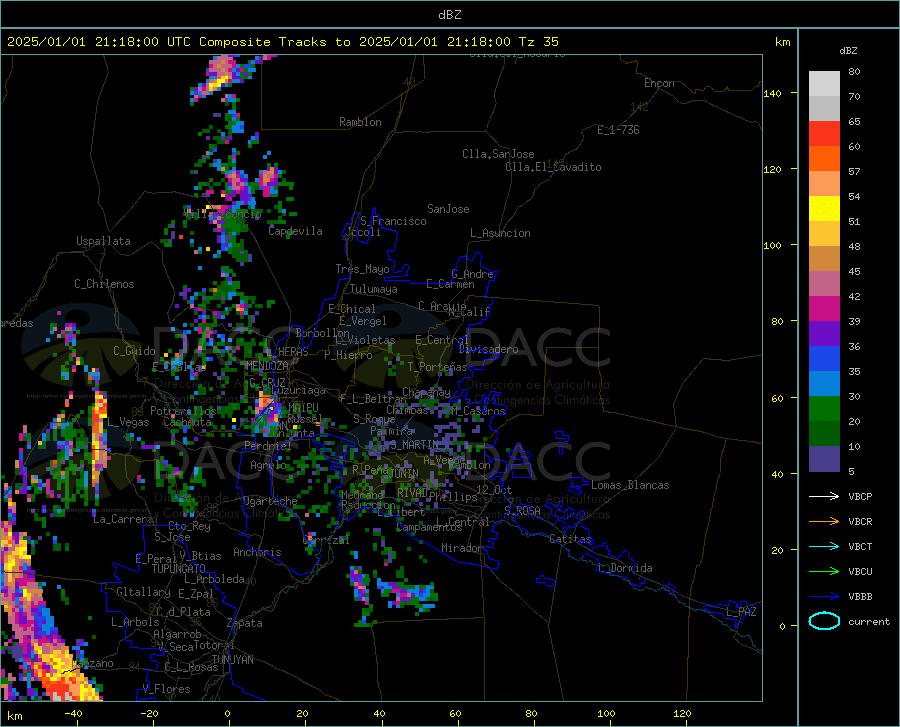Select the red 60 dBZ color swatch

pyautogui.click(x=824, y=134)
